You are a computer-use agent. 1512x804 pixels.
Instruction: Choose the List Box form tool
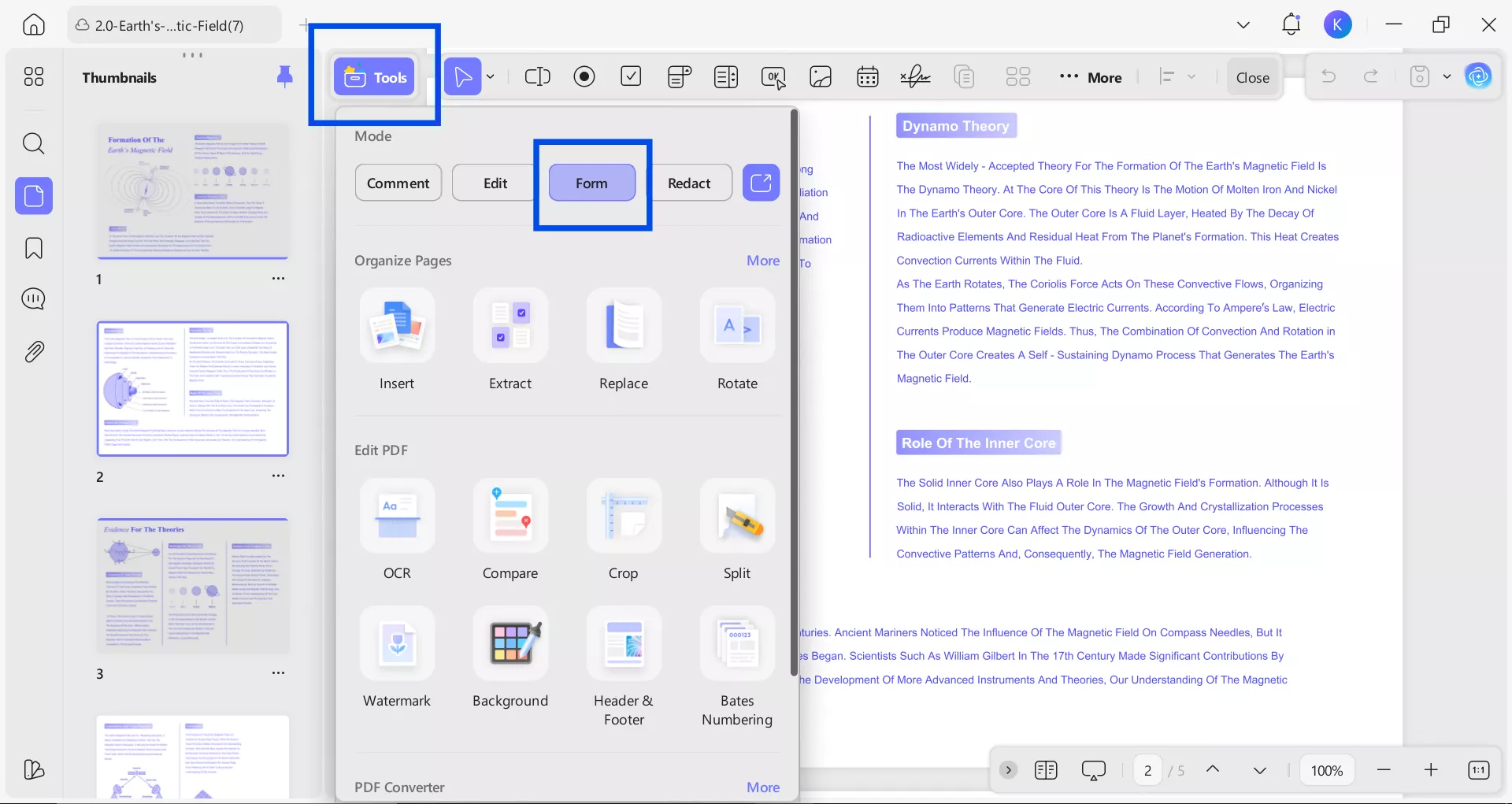click(x=726, y=76)
